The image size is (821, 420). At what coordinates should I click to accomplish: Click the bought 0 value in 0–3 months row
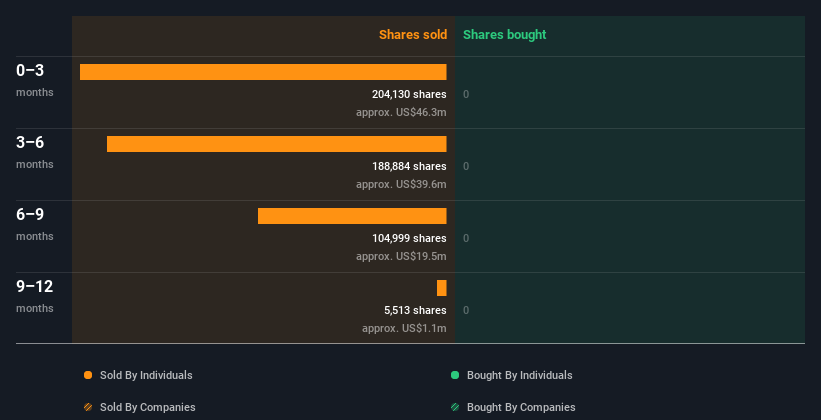[x=466, y=94]
